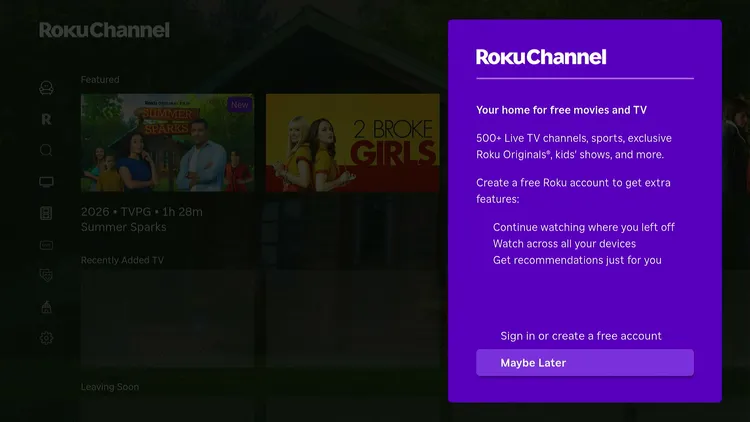Open the armchair Home icon in sidebar
750x422 pixels.
[x=46, y=88]
